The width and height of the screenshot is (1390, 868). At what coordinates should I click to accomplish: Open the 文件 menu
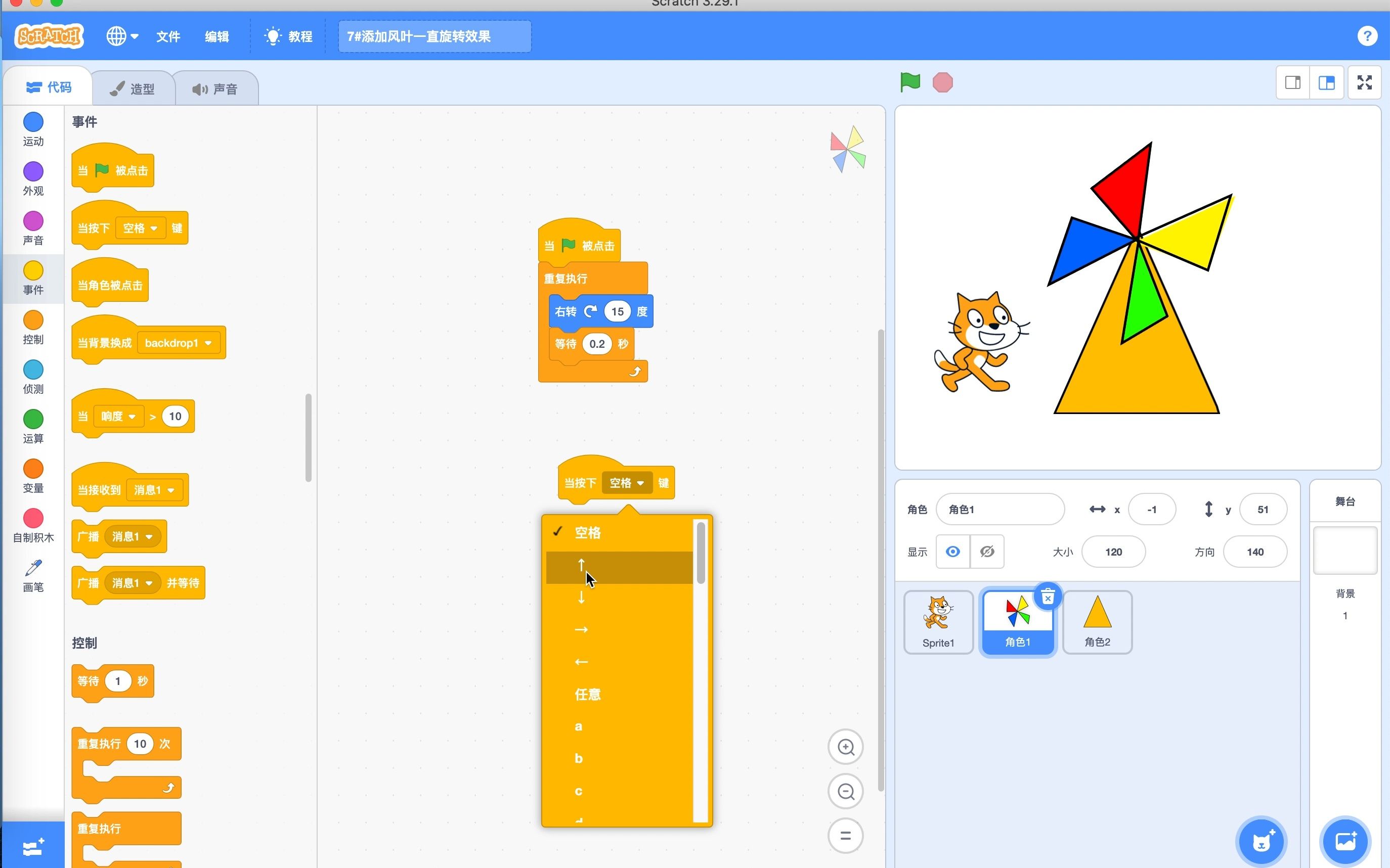coord(168,36)
